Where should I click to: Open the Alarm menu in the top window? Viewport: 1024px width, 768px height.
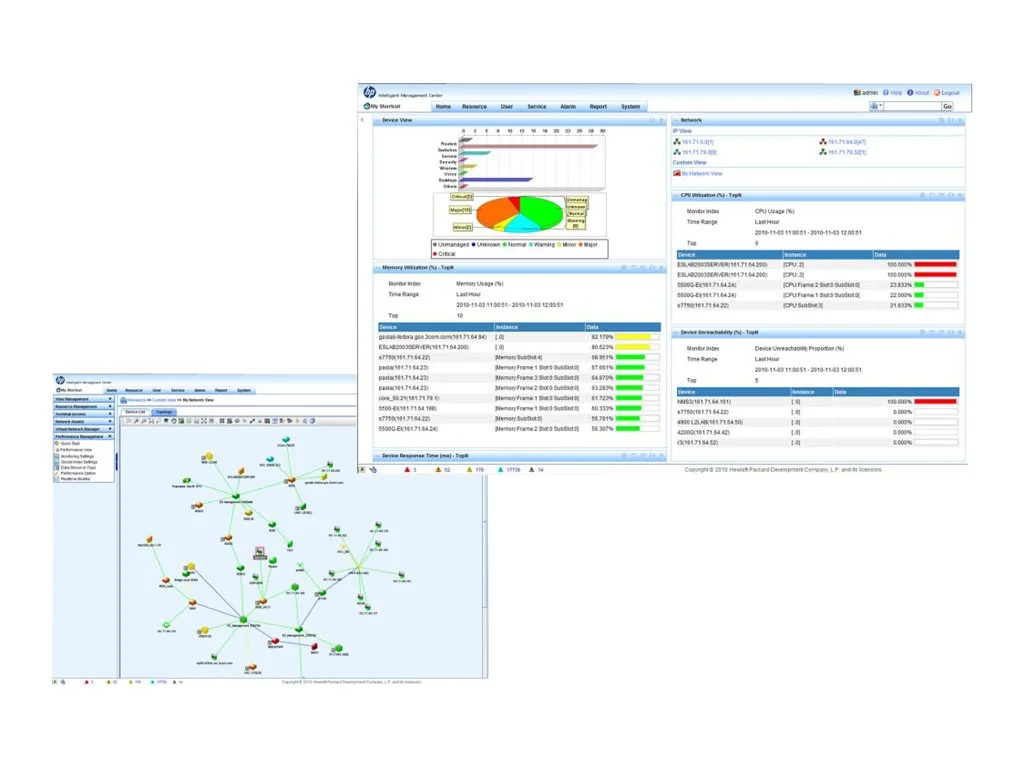568,105
